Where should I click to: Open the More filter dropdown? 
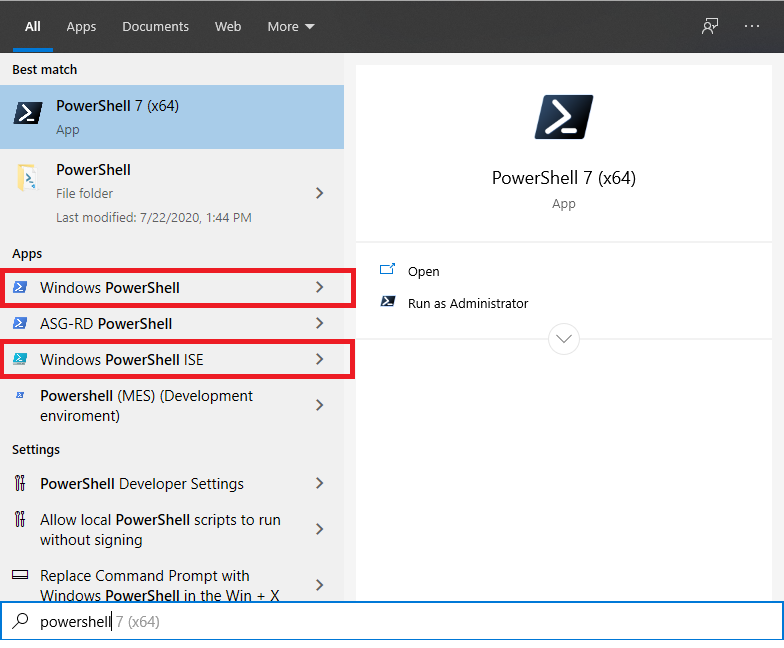point(290,26)
